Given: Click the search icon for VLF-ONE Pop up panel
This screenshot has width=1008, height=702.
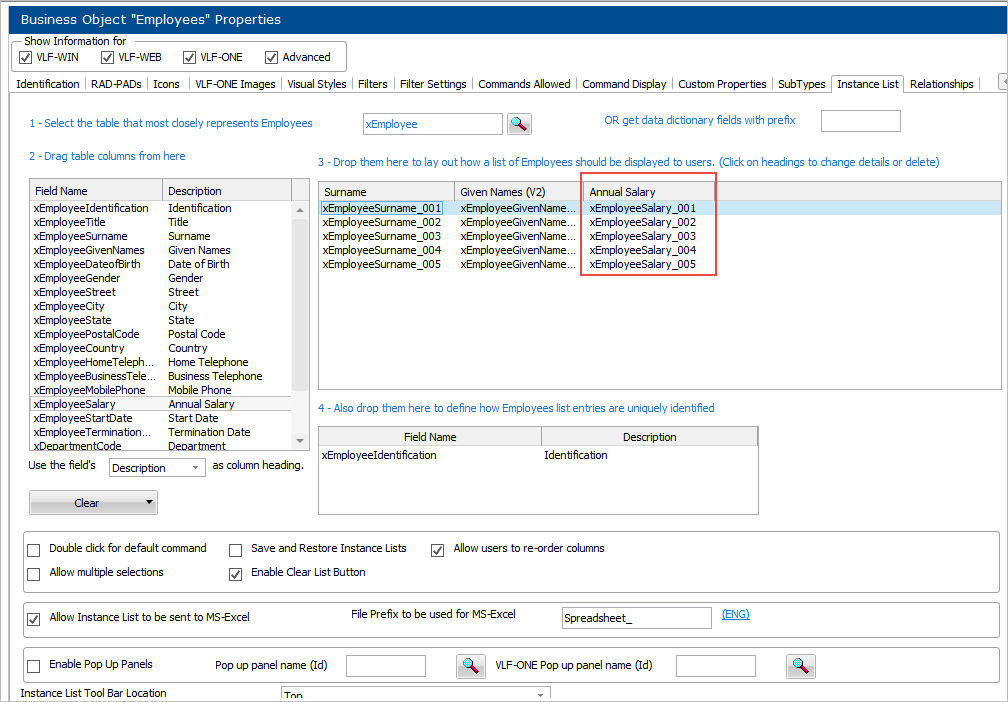Looking at the screenshot, I should pyautogui.click(x=800, y=665).
